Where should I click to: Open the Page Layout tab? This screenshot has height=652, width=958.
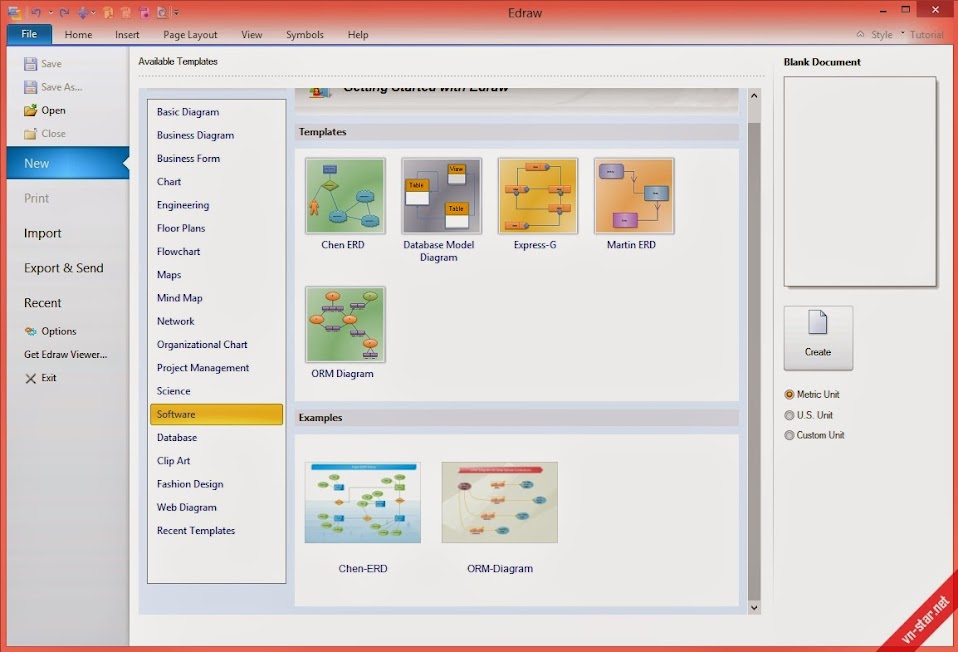[x=190, y=35]
